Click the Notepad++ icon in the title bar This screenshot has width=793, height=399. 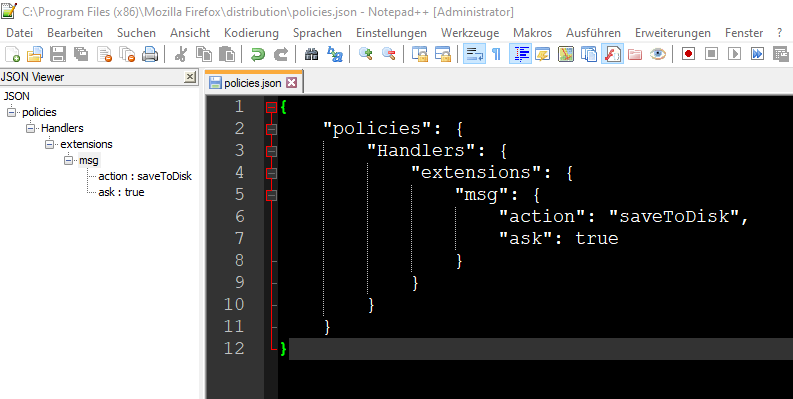[x=9, y=11]
